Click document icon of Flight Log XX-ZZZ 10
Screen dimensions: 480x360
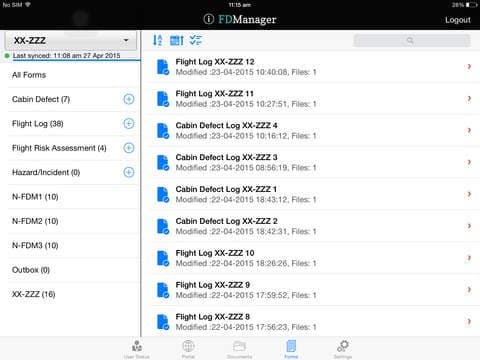(163, 258)
